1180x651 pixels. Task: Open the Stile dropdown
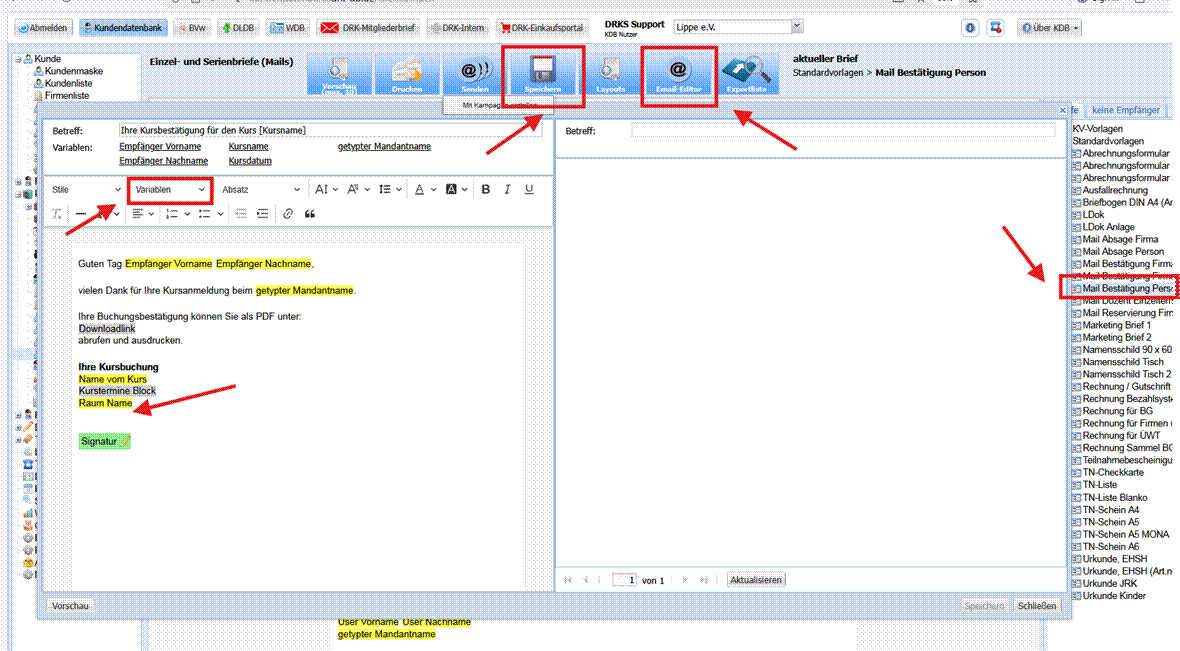click(86, 189)
